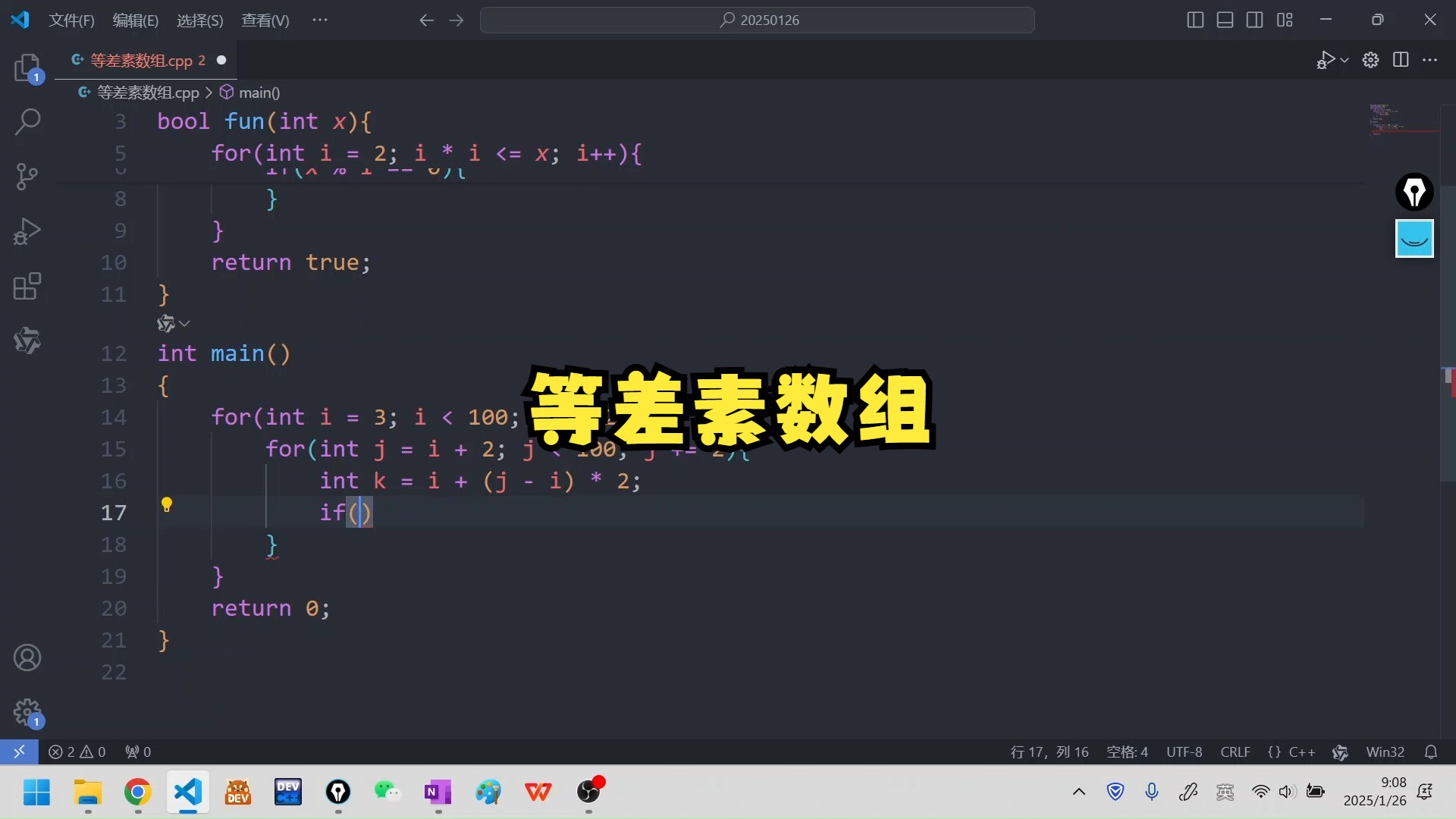Screen dimensions: 1456x819
Task: Open OneNote from taskbar
Action: click(x=438, y=792)
